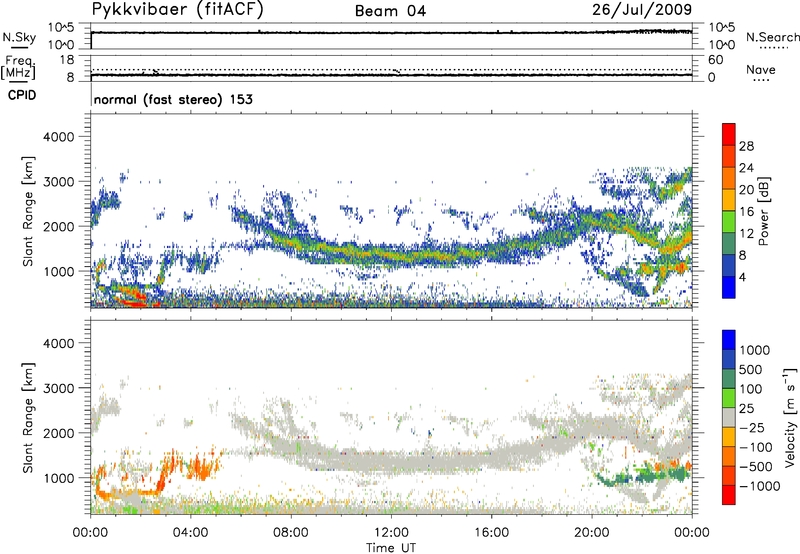Click the '4' value on Power color bar
This screenshot has height=554, width=800.
[742, 278]
